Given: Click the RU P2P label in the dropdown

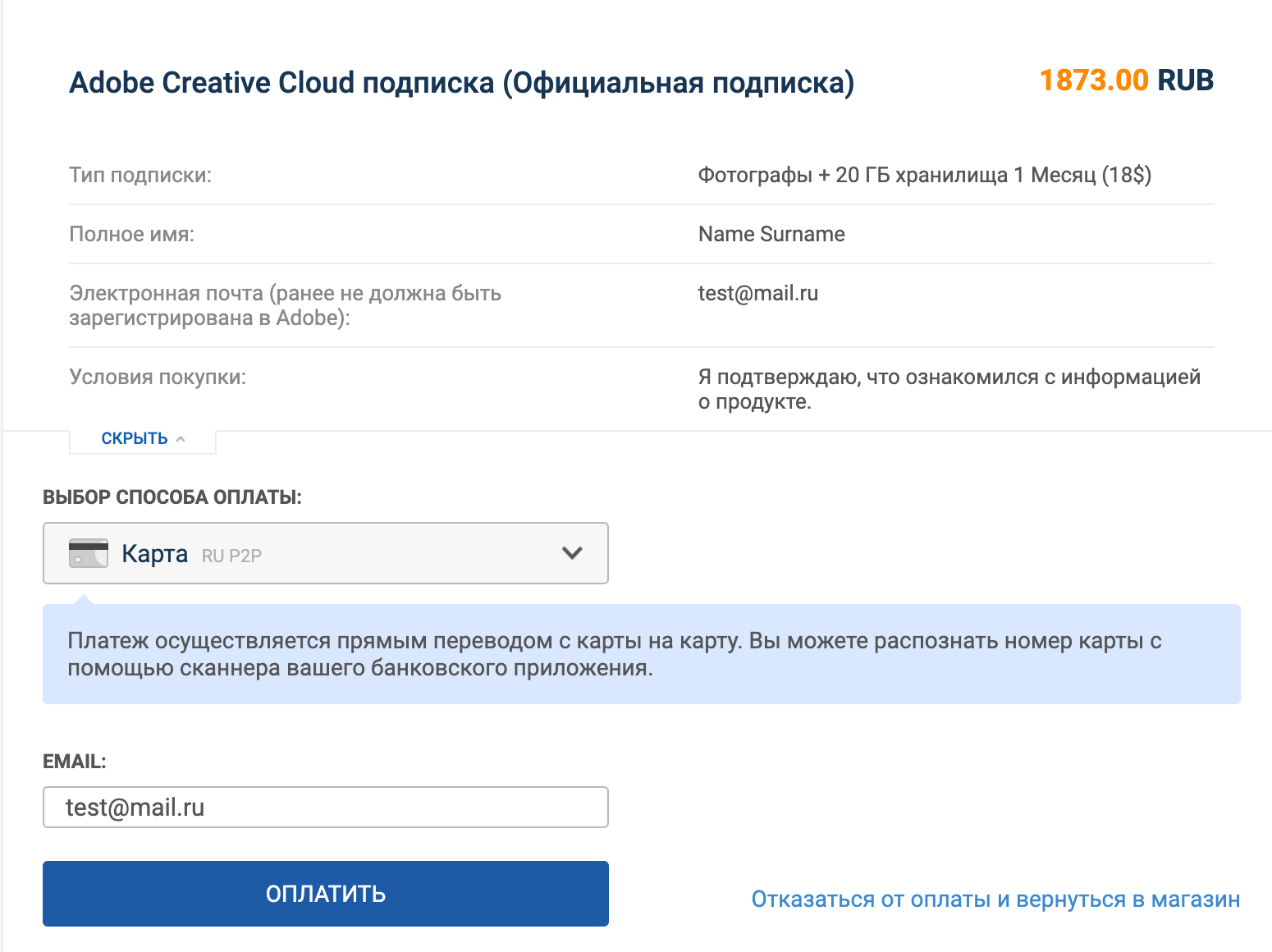Looking at the screenshot, I should pos(231,556).
